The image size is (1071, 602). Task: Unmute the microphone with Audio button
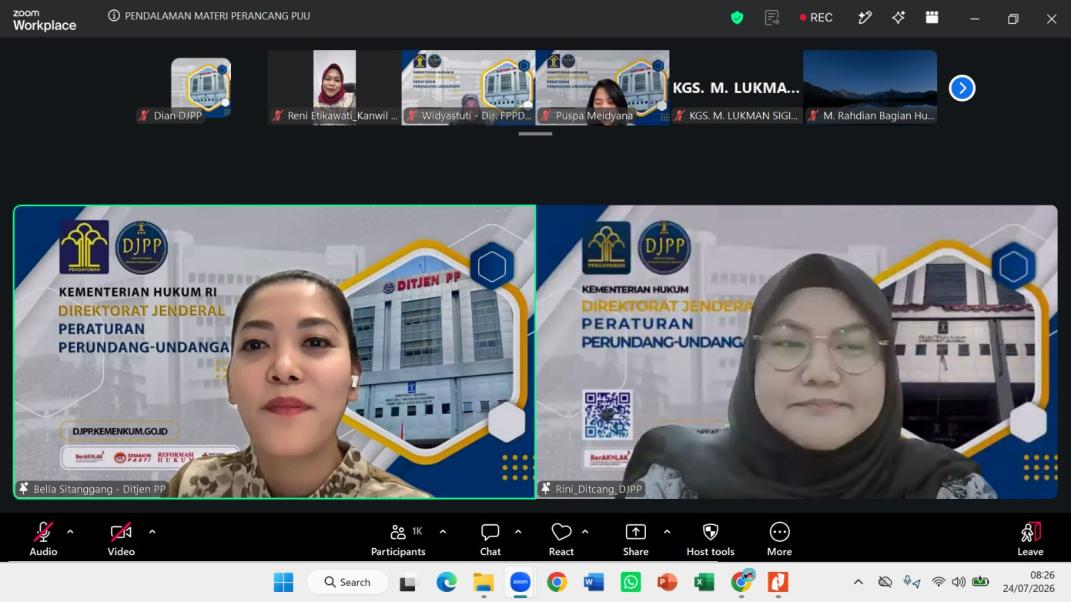43,538
